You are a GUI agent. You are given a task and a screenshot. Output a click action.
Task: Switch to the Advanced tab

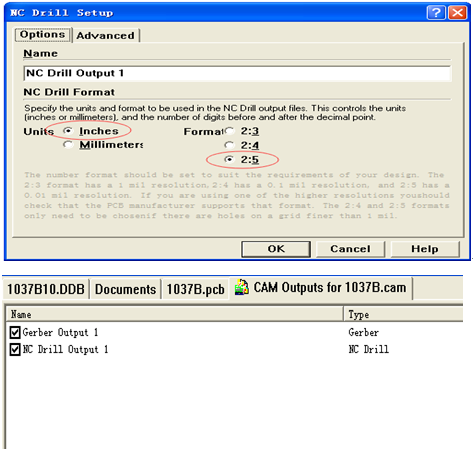(105, 35)
